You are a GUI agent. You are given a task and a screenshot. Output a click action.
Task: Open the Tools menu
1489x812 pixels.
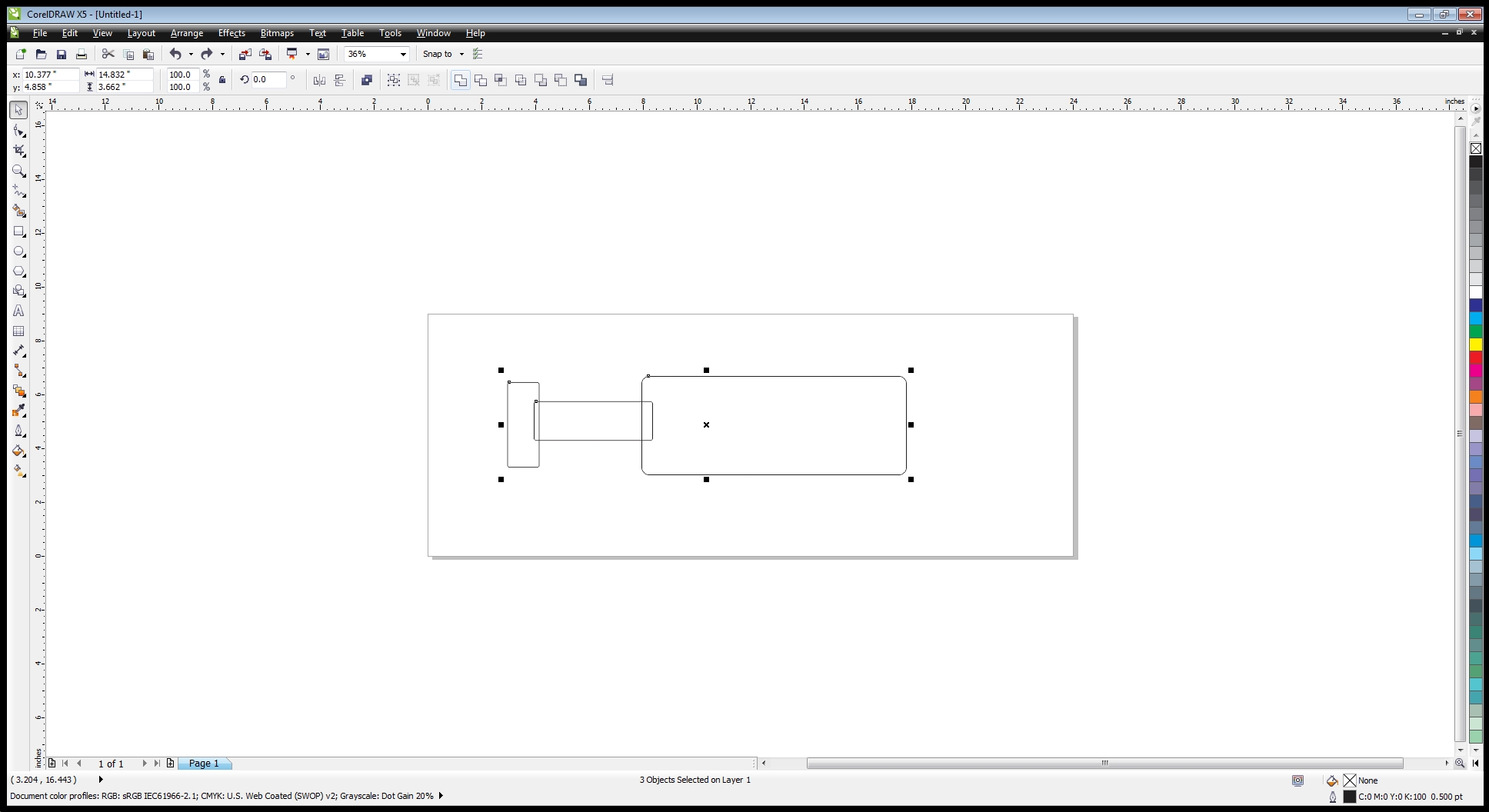pyautogui.click(x=390, y=33)
